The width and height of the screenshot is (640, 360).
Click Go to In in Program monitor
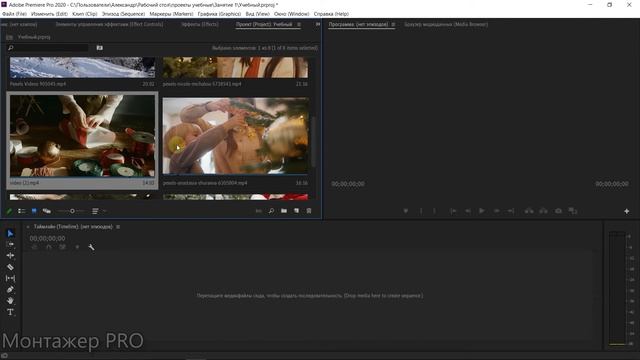[x=453, y=211]
